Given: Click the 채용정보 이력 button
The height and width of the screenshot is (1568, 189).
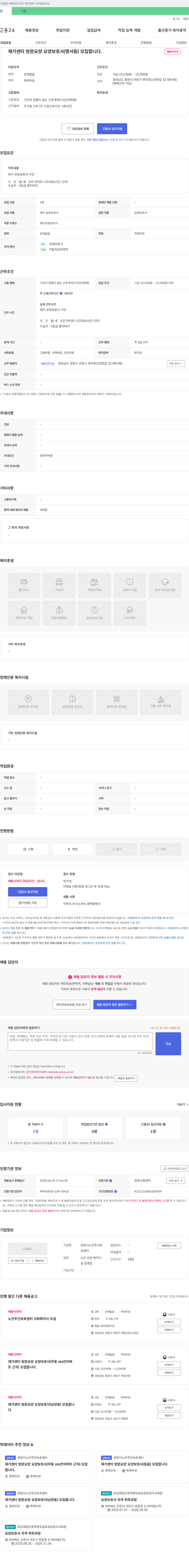Looking at the screenshot, I should coord(169,1245).
